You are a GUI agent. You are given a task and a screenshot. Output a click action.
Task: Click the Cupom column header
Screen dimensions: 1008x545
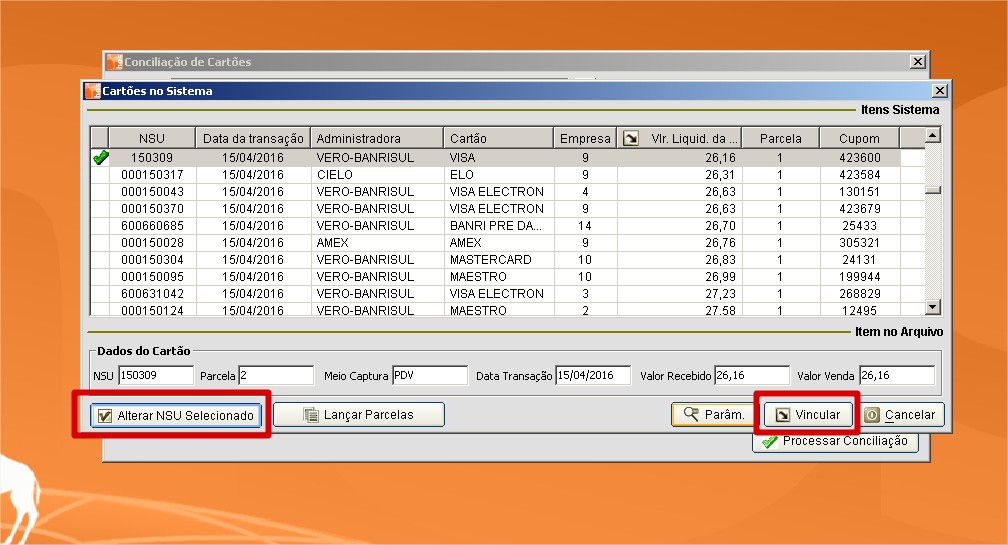[859, 138]
